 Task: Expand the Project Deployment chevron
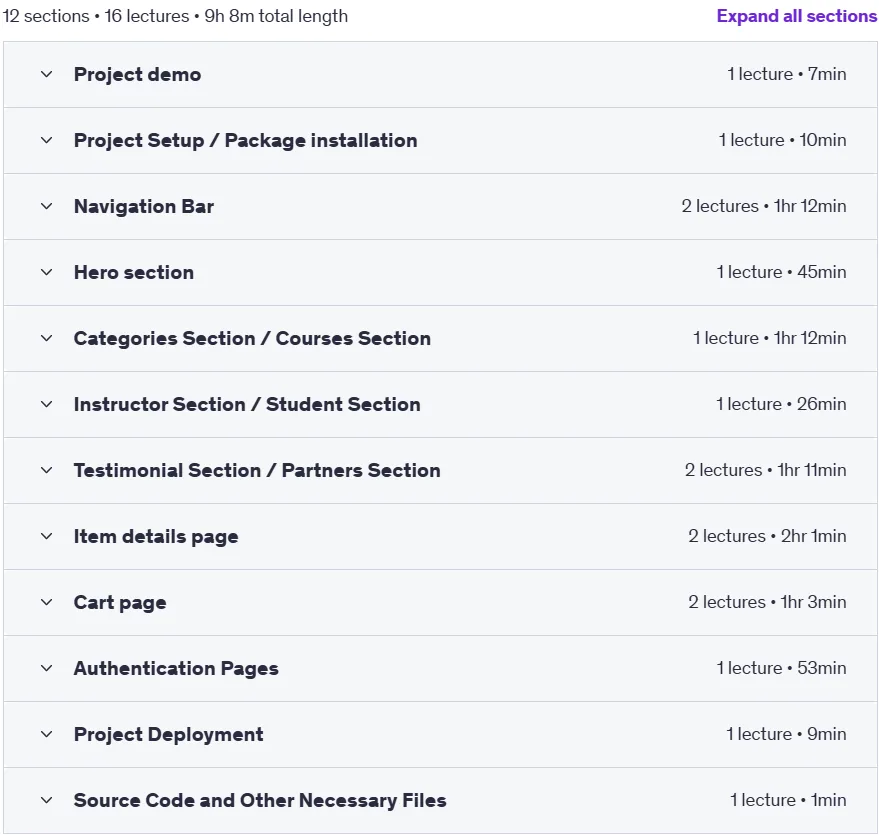(47, 734)
